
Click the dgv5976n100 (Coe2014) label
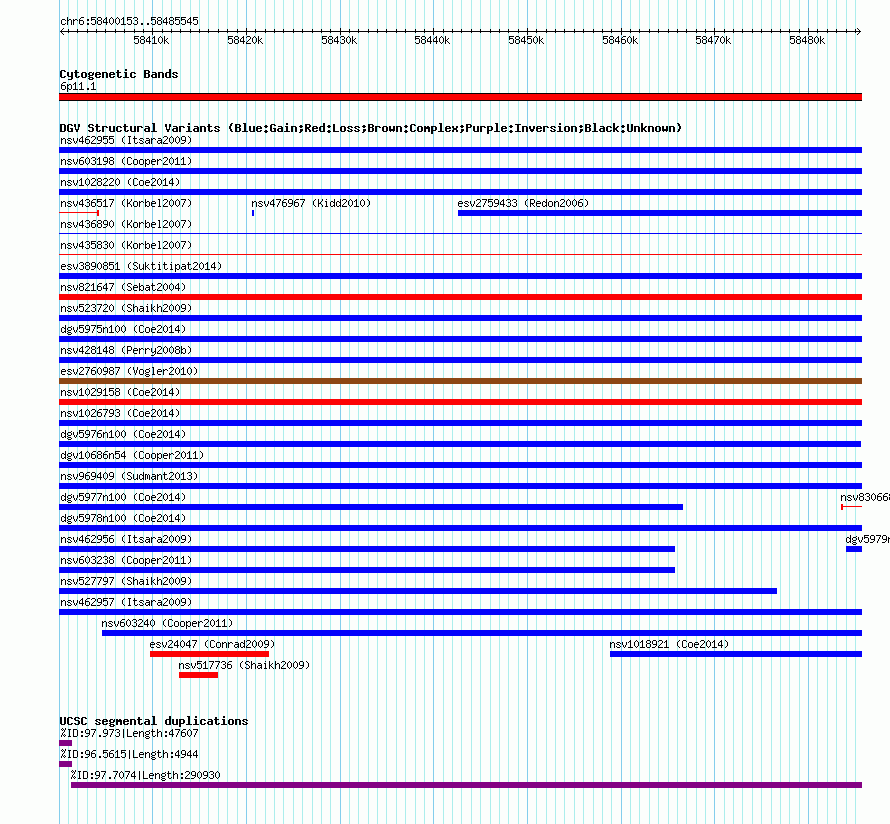[123, 434]
